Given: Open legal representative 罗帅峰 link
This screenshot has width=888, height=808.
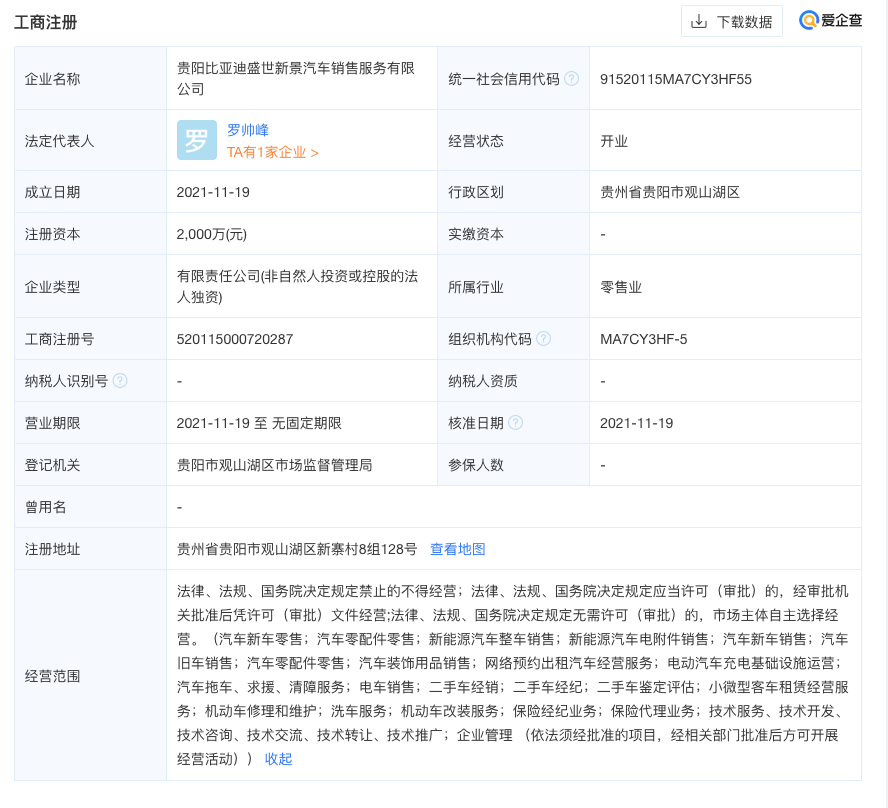Looking at the screenshot, I should coord(247,130).
